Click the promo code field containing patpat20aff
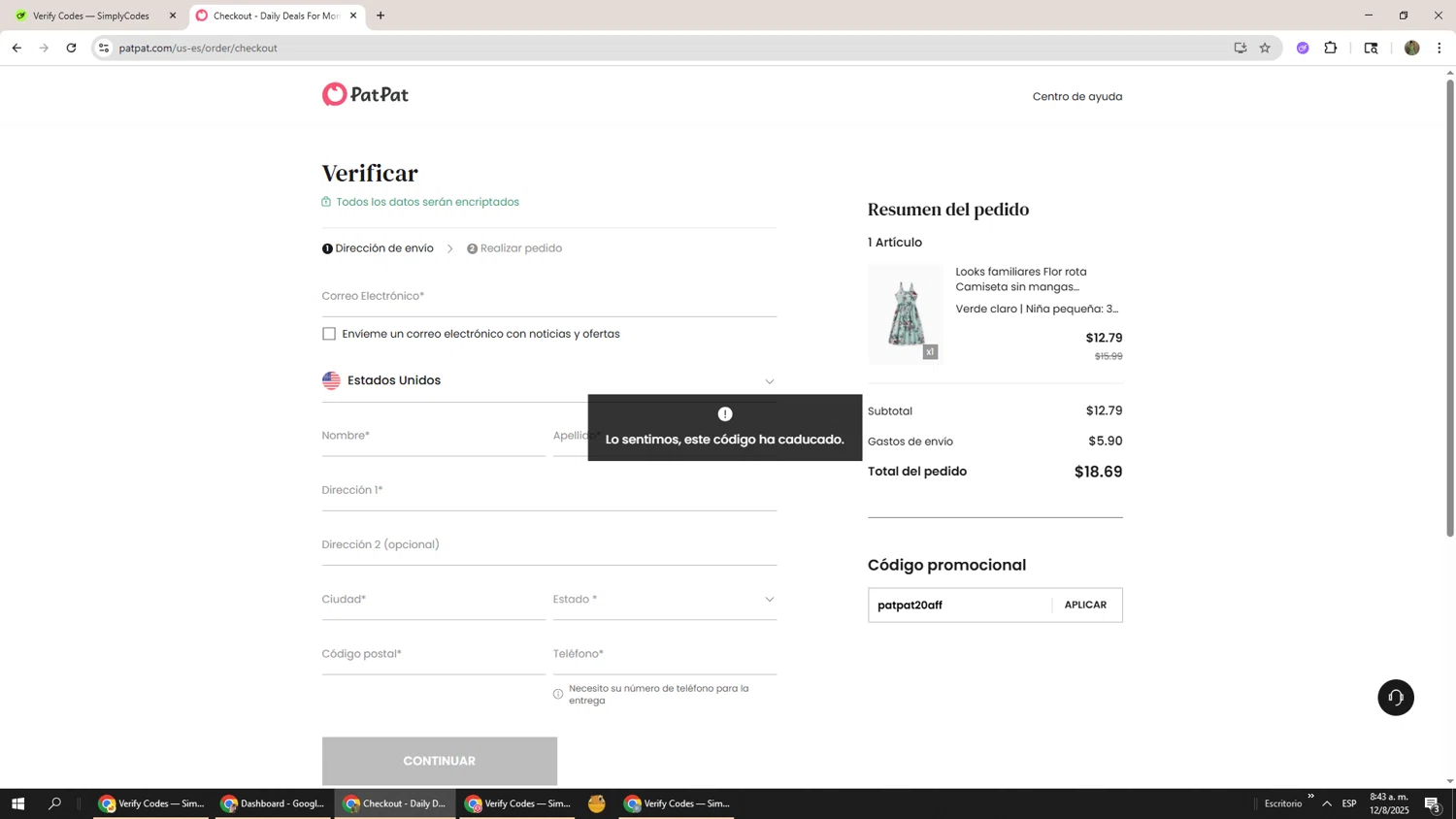The height and width of the screenshot is (819, 1456). pyautogui.click(x=959, y=606)
